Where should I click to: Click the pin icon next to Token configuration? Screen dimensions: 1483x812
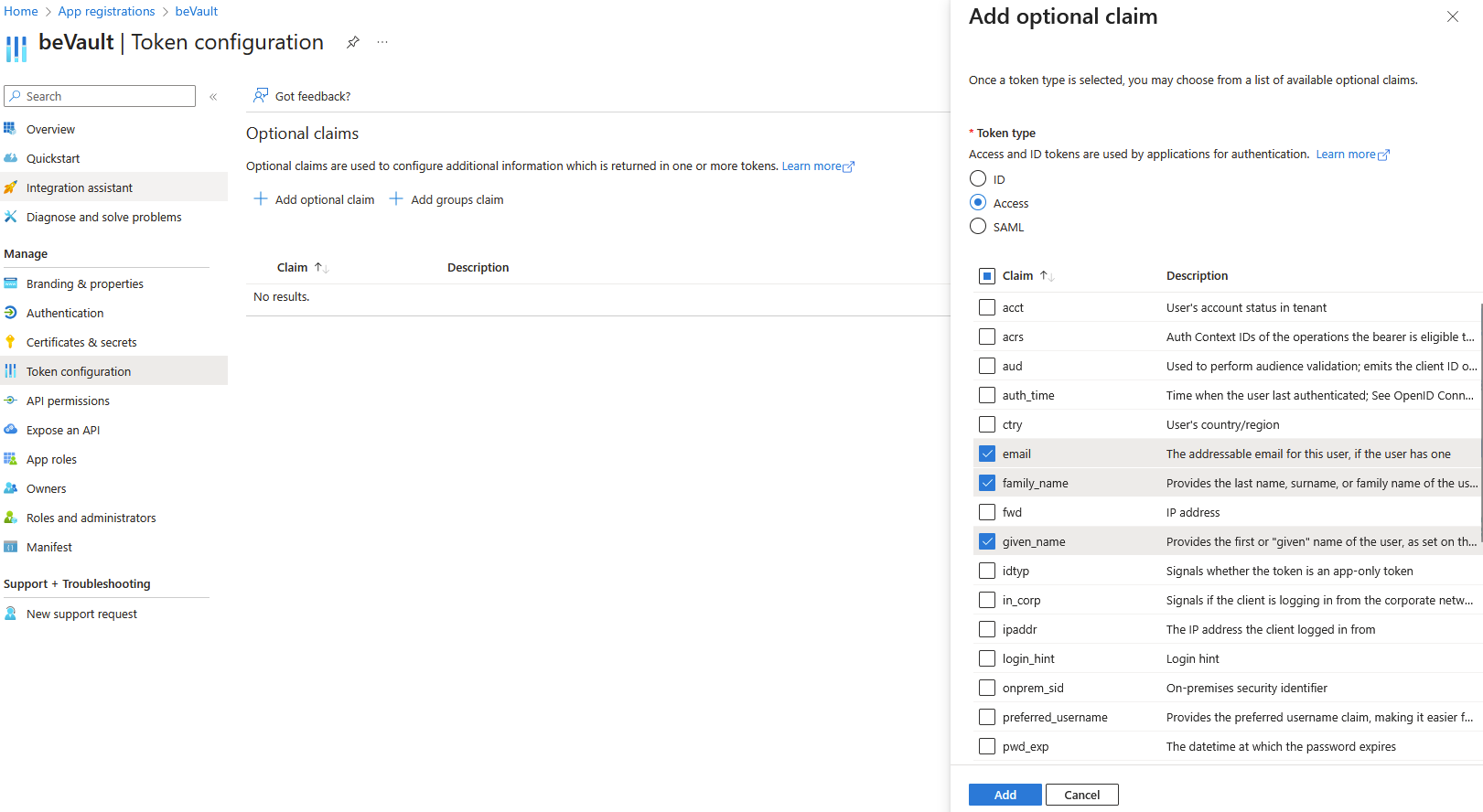coord(353,42)
